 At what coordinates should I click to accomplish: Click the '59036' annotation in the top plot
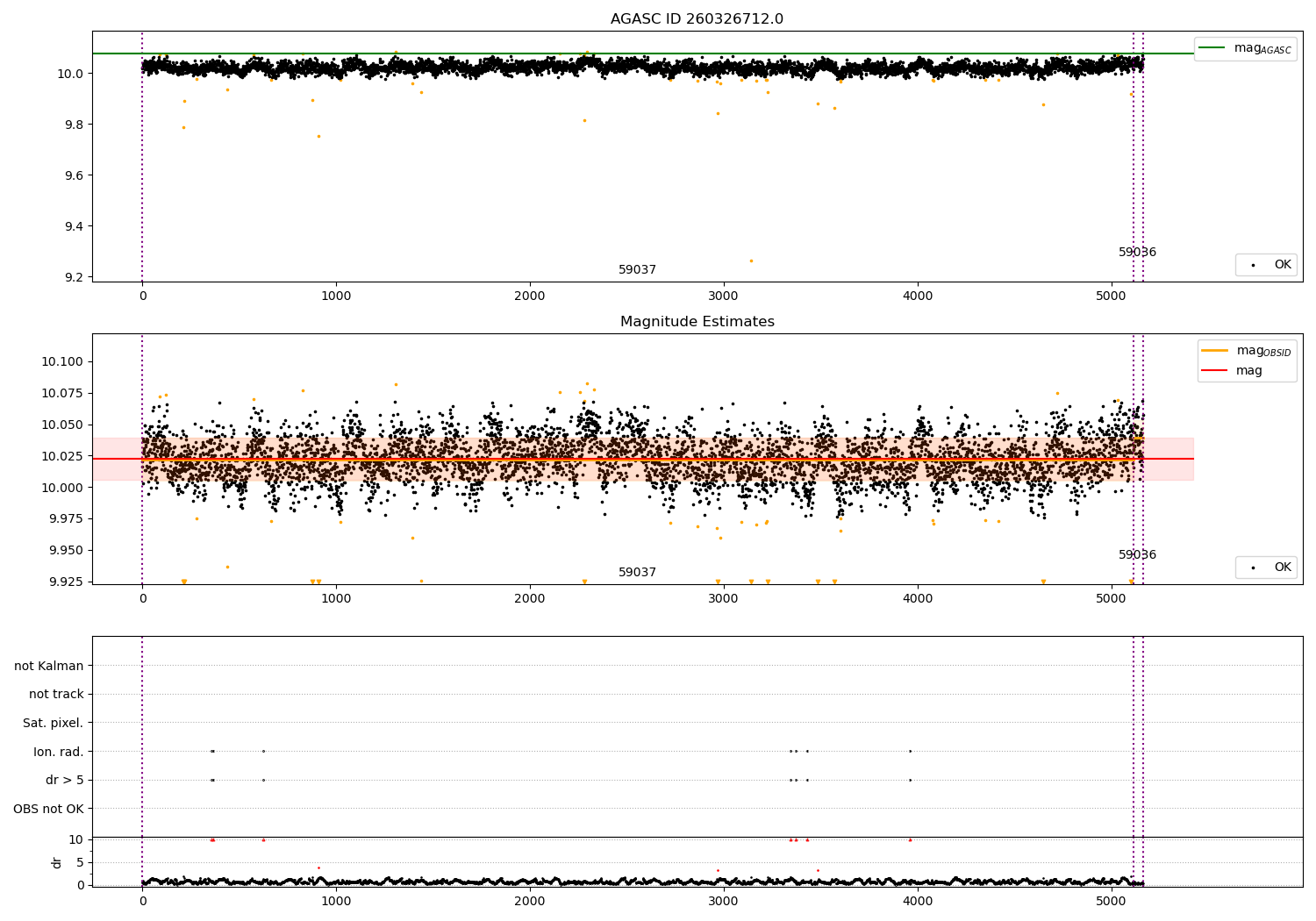[x=1137, y=253]
